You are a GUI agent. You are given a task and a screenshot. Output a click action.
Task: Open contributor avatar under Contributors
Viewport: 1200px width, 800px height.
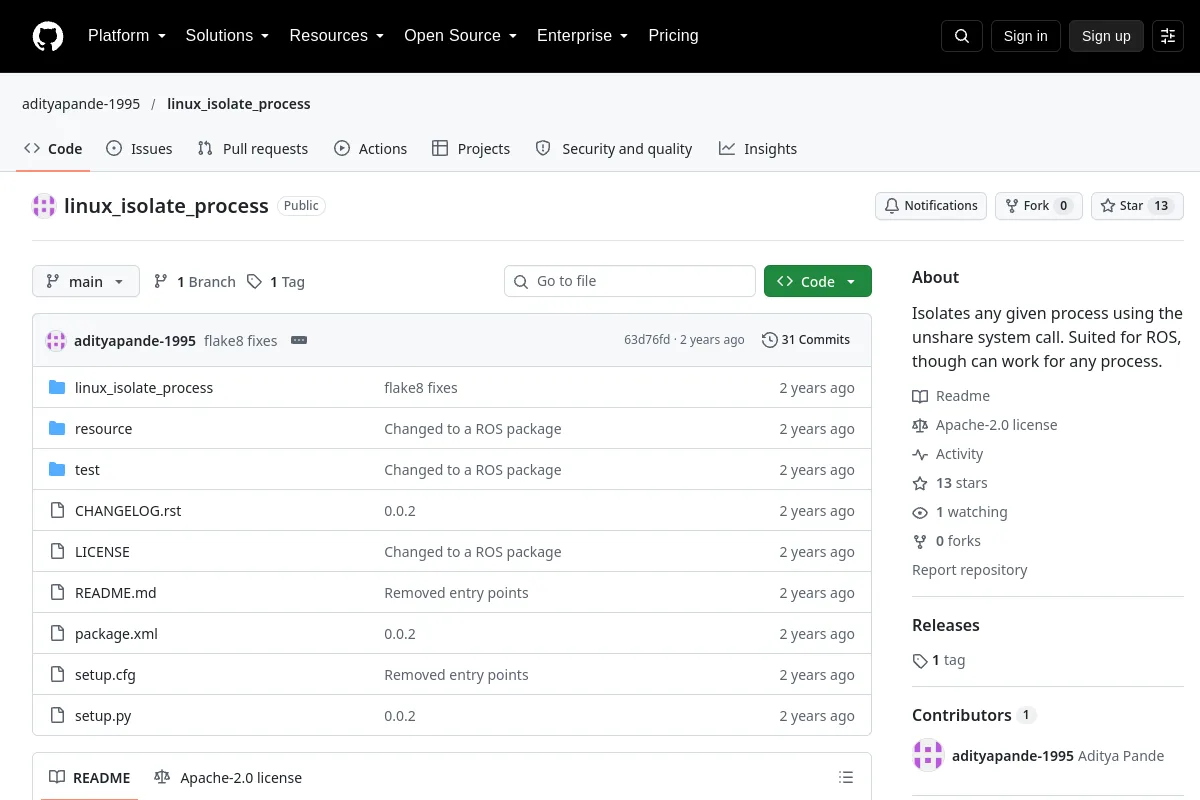[928, 756]
